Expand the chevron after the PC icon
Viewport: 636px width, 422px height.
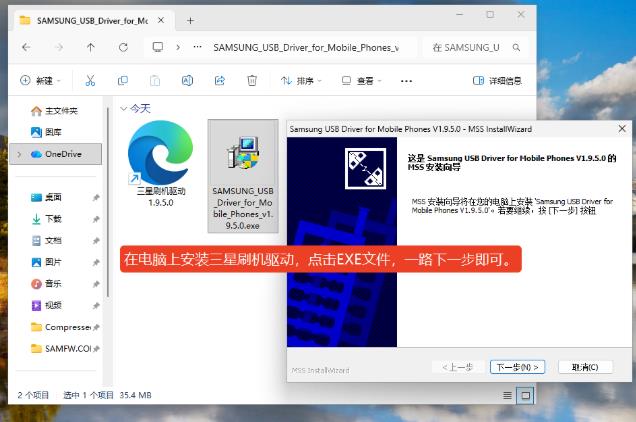(178, 47)
